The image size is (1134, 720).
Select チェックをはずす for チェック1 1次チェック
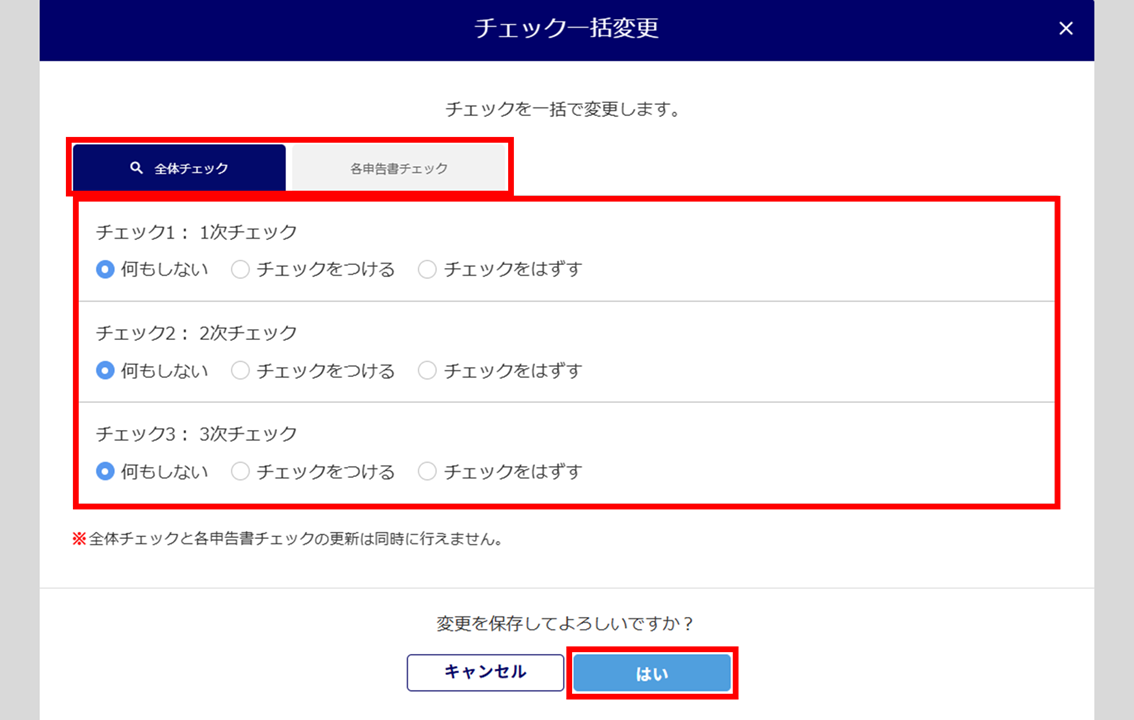tap(427, 269)
